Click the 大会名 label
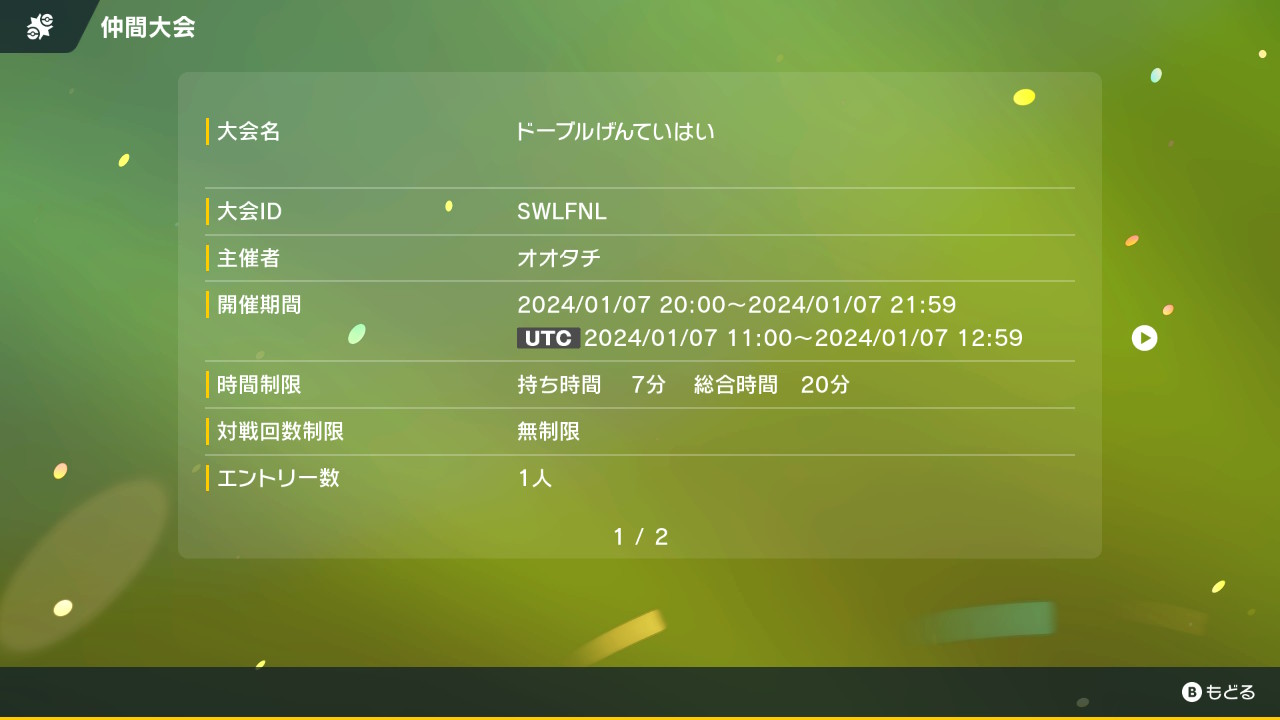This screenshot has width=1280, height=720. 248,131
